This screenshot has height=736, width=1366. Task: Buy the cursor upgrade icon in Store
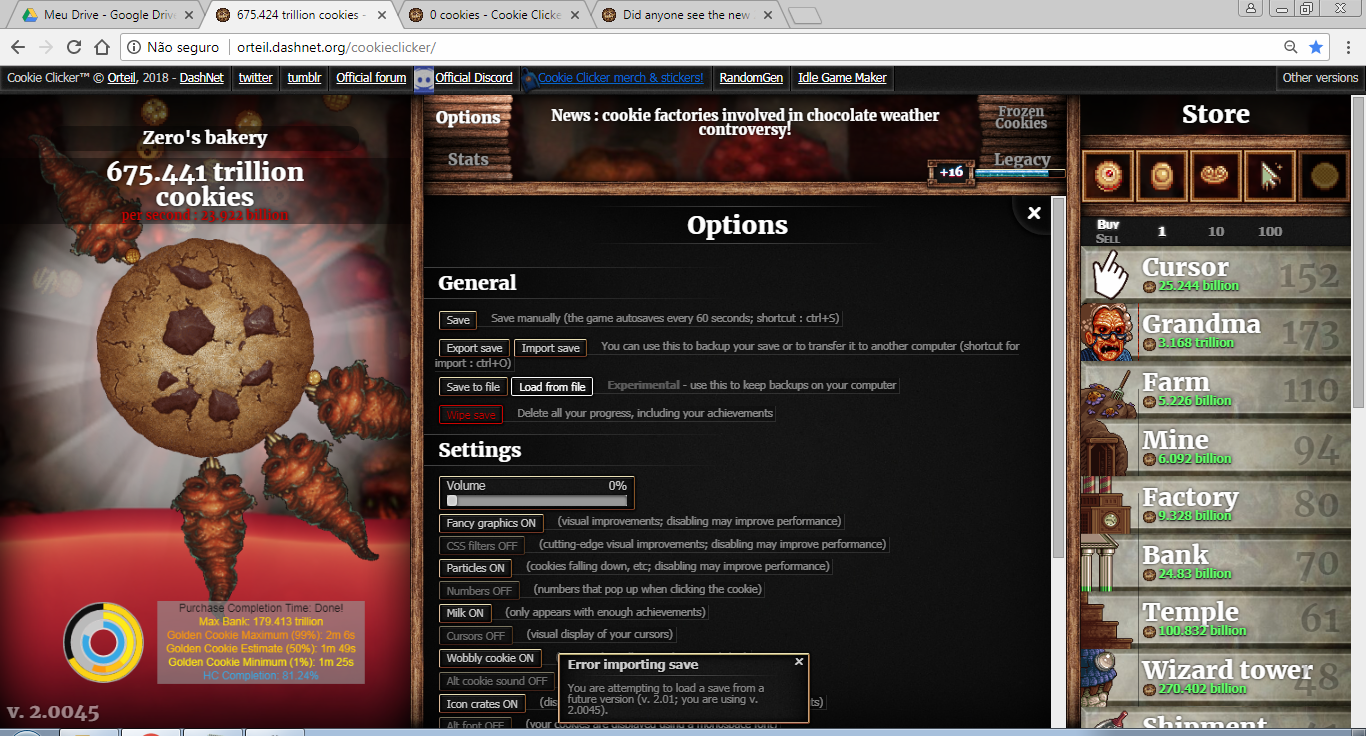point(1269,176)
